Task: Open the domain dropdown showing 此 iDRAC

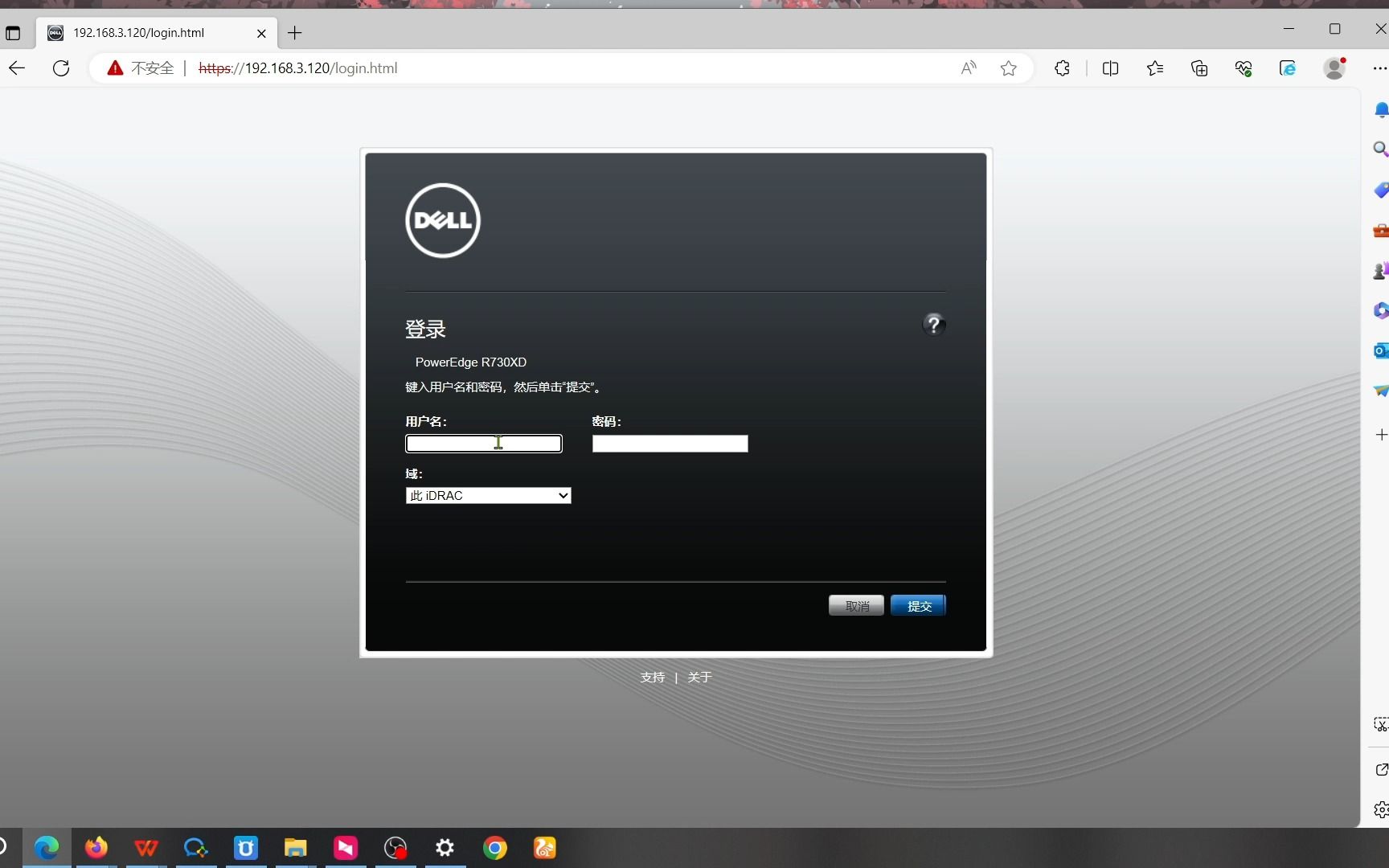Action: pyautogui.click(x=489, y=496)
